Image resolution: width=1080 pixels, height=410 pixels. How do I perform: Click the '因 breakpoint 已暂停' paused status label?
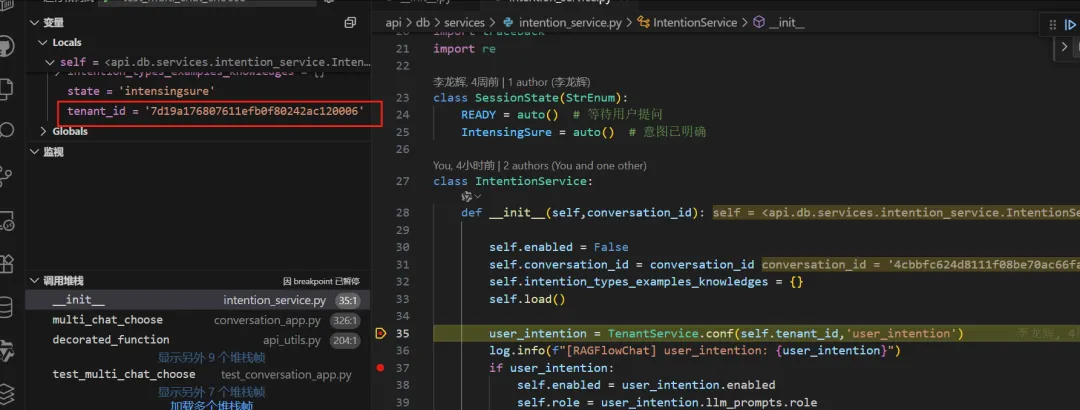pyautogui.click(x=321, y=282)
